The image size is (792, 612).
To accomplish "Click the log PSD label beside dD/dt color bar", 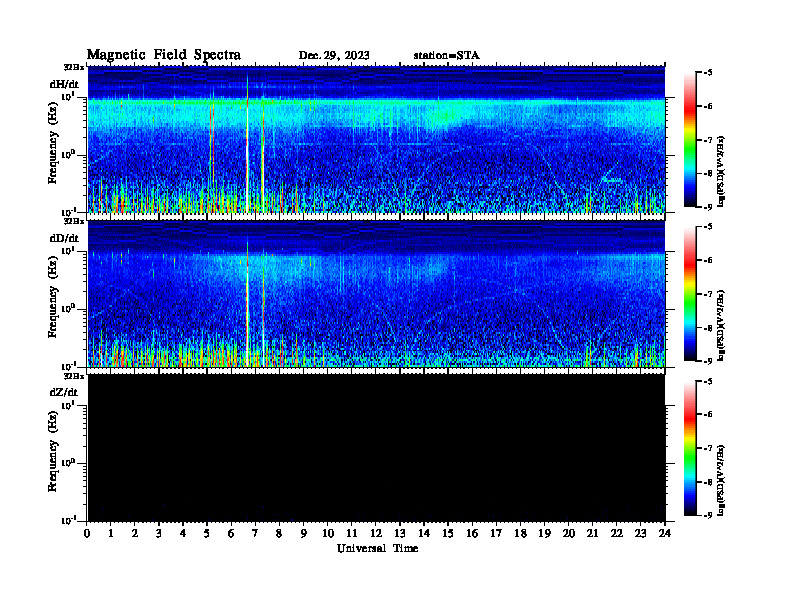I will point(722,325).
